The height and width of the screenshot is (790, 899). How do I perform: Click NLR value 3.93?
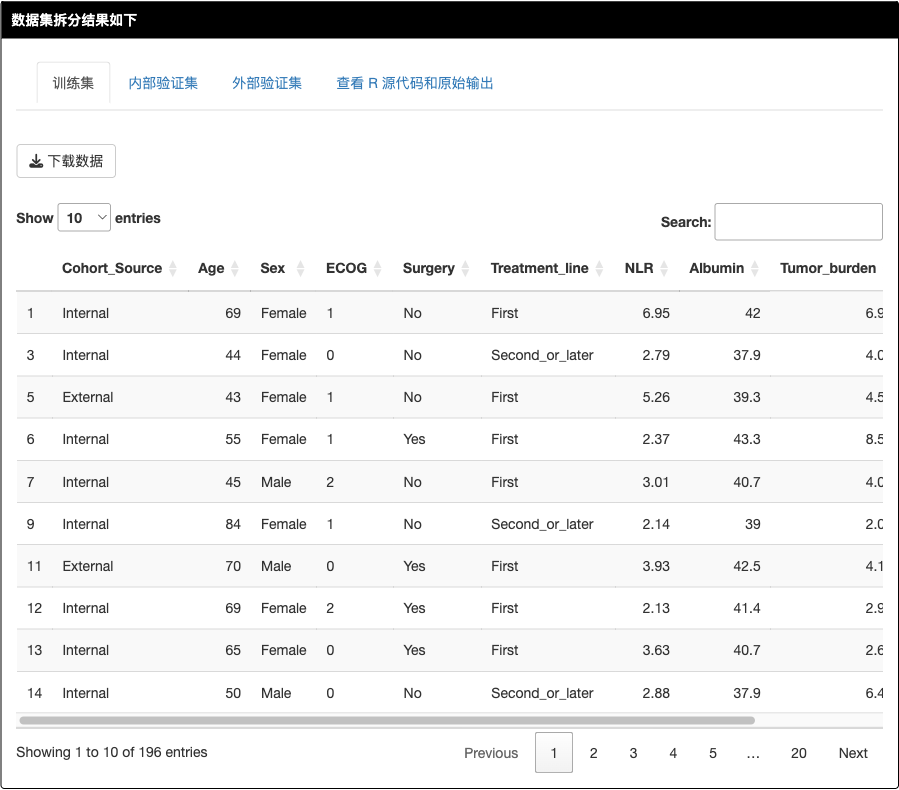click(656, 566)
